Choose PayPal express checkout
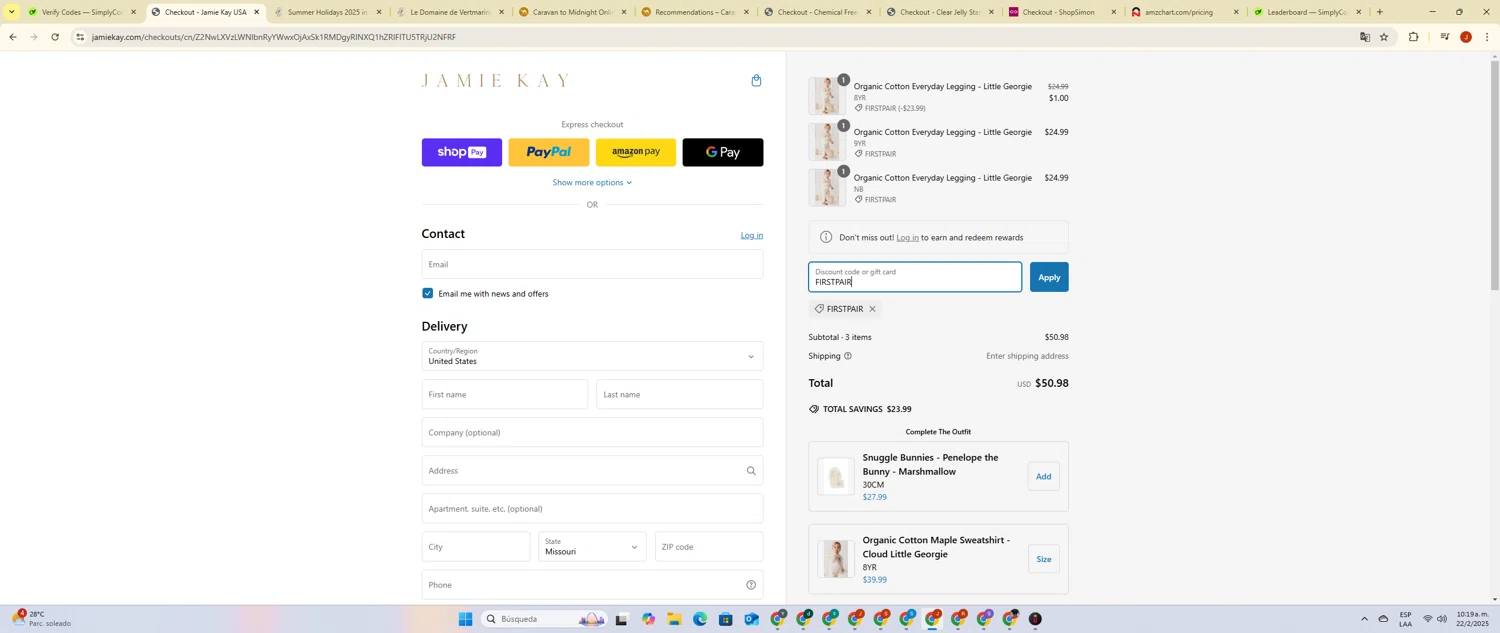1500x633 pixels. 549,152
